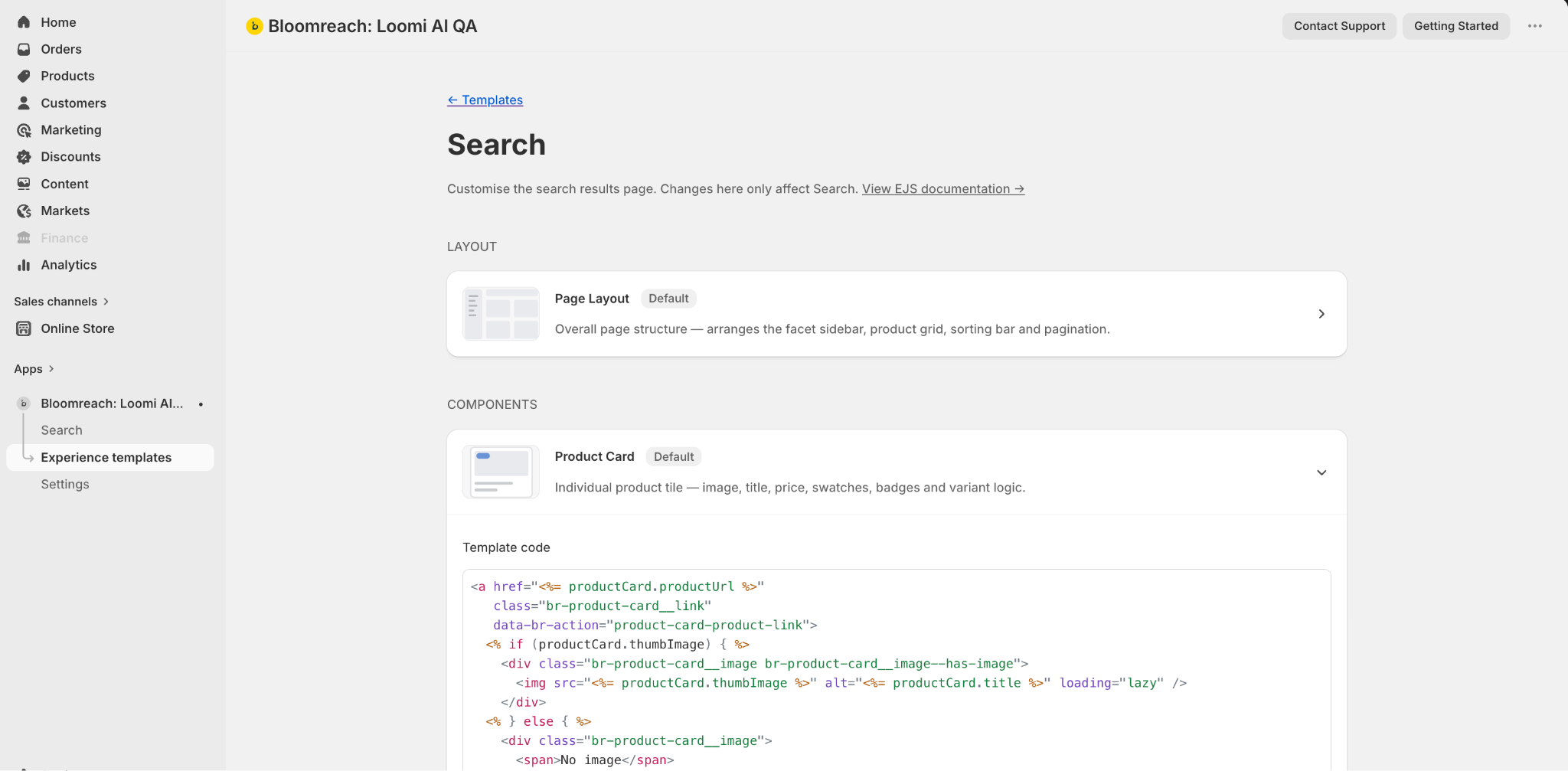
Task: Click the Online Store storefront icon
Action: 24,328
